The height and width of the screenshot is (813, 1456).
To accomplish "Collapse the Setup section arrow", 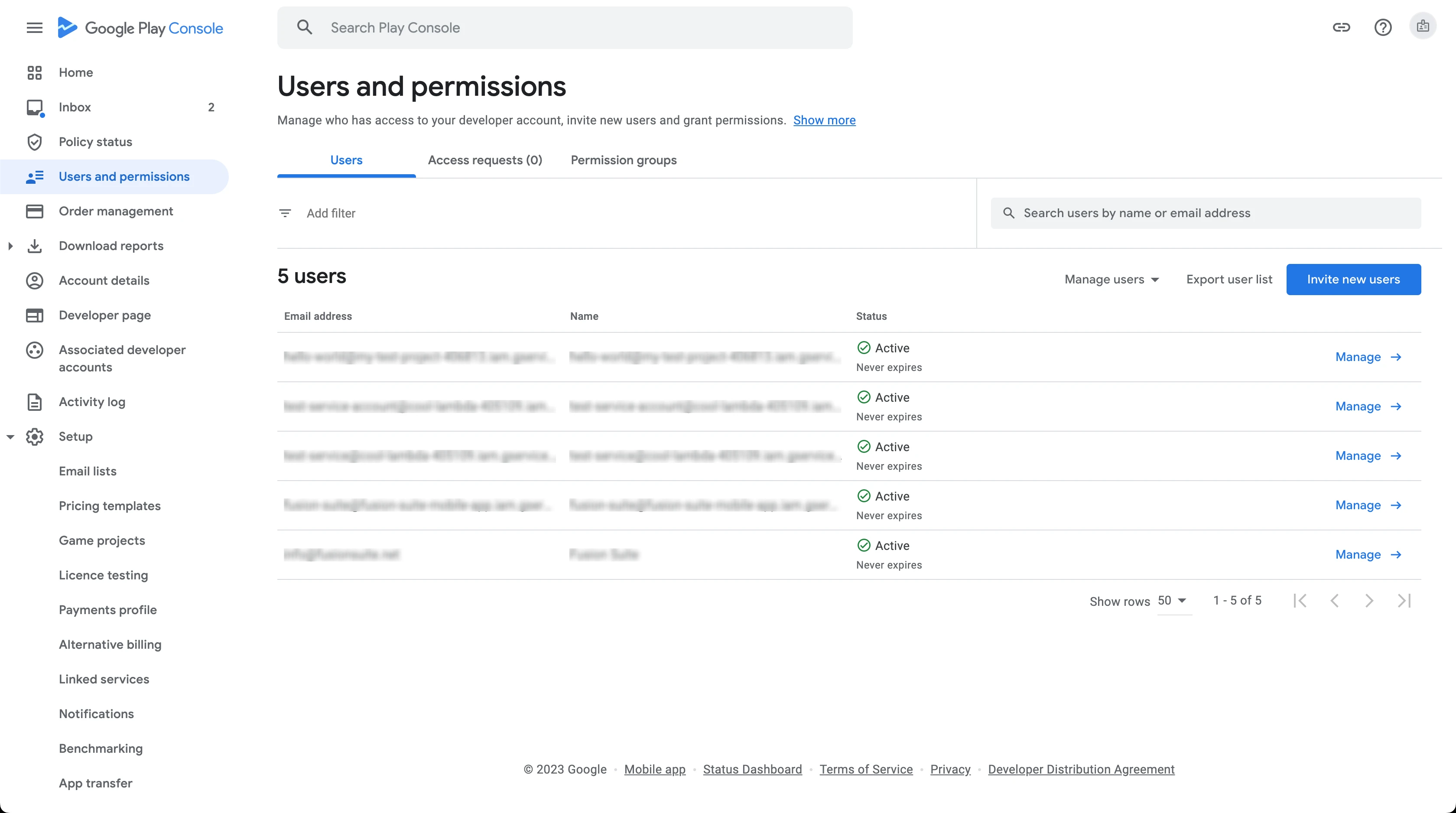I will pyautogui.click(x=10, y=436).
